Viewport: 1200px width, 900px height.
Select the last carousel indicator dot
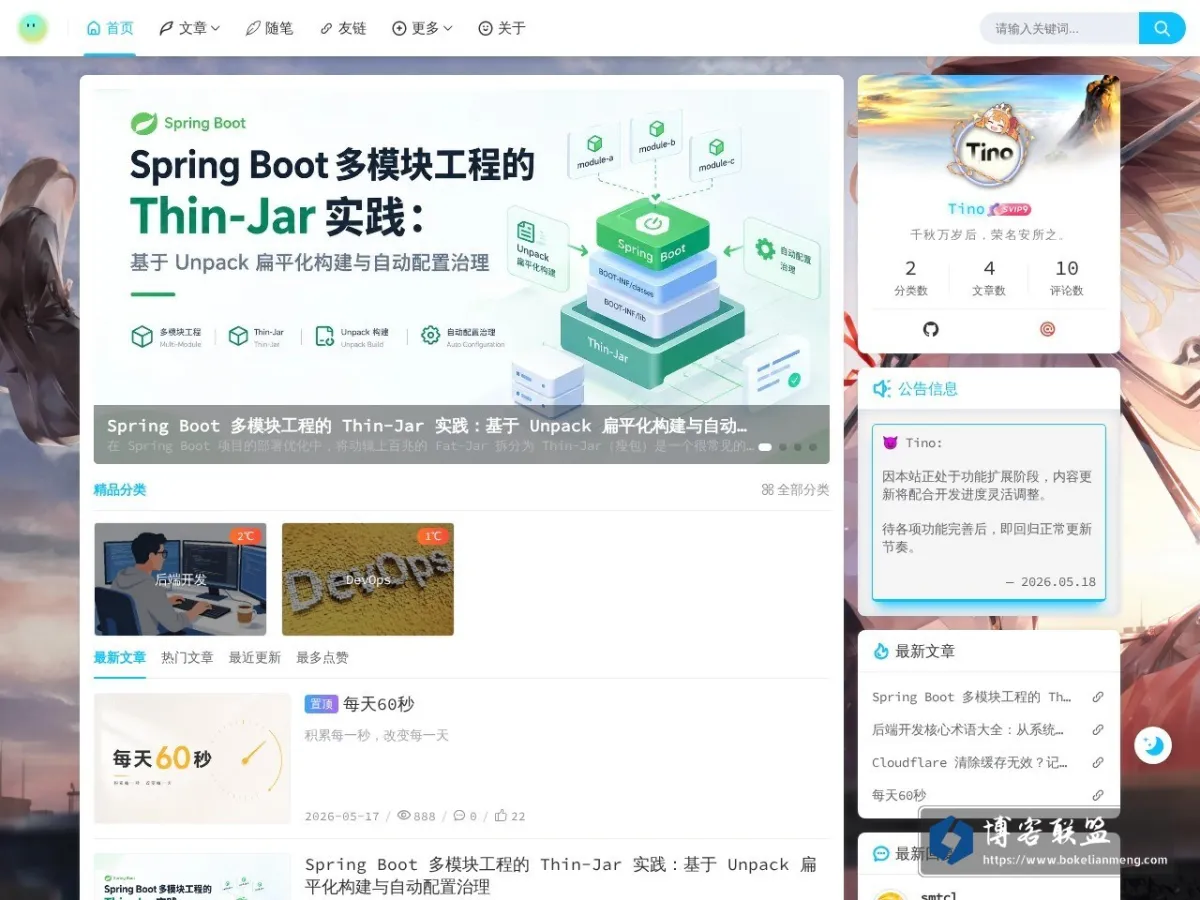pos(813,447)
